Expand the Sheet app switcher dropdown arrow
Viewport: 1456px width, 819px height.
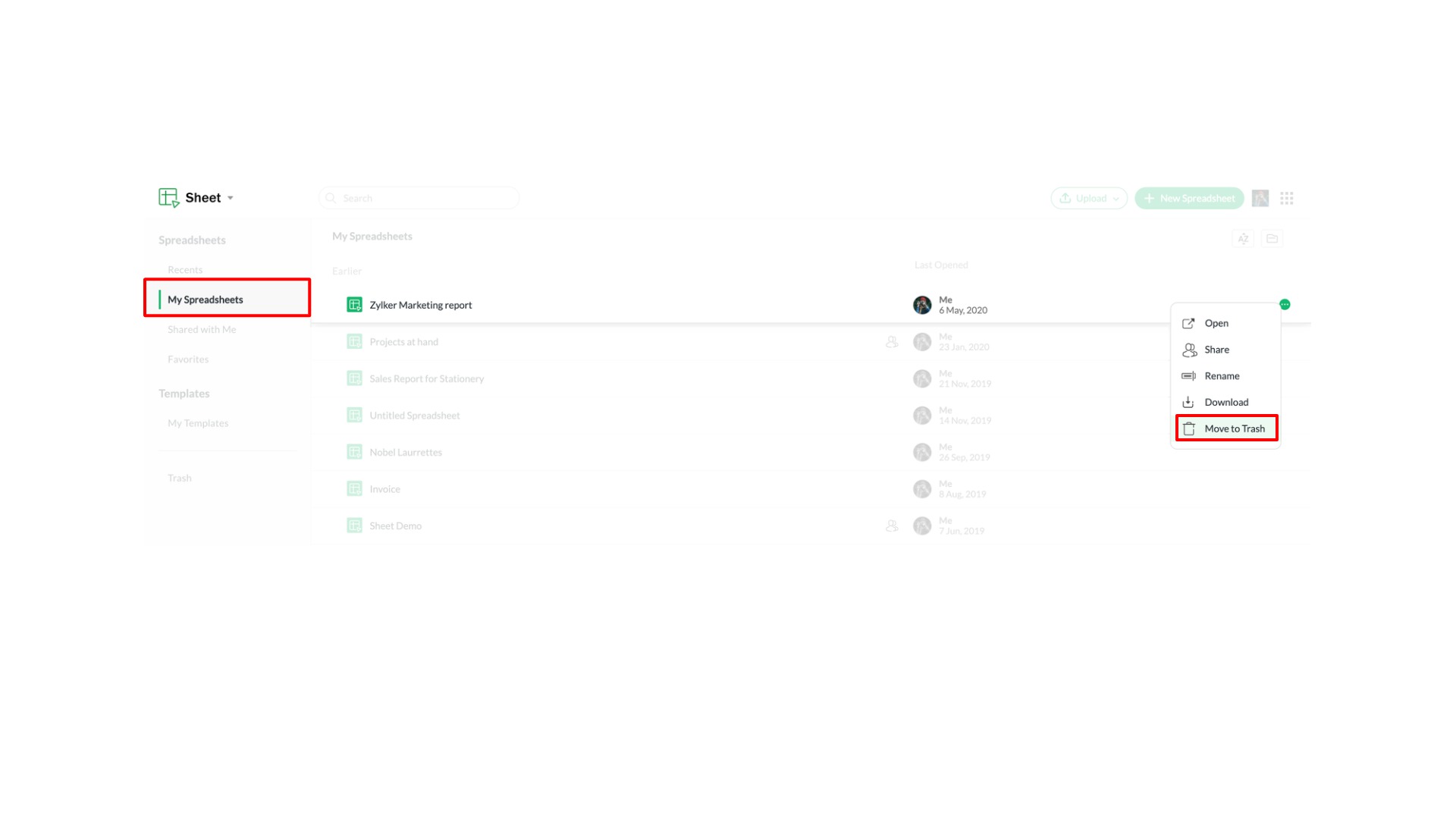pyautogui.click(x=231, y=198)
